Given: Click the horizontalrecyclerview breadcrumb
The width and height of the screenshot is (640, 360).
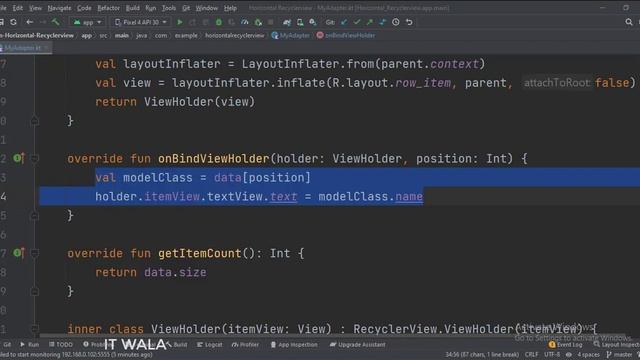Looking at the screenshot, I should pos(235,36).
